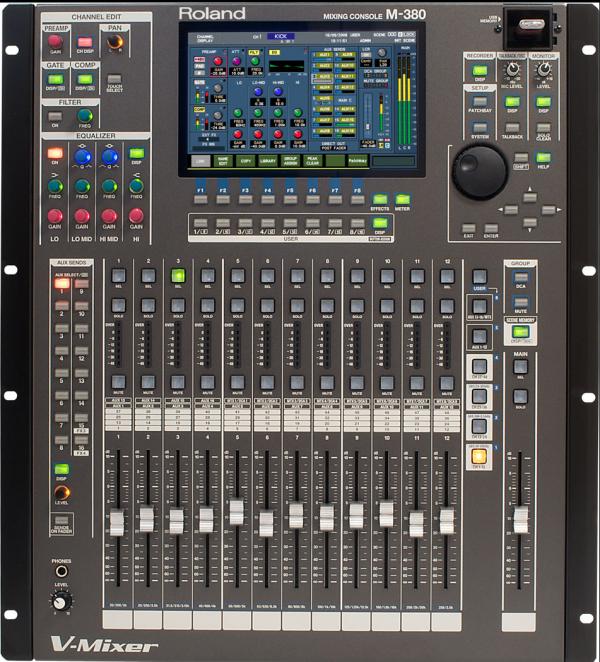Hit the EXIT button
The image size is (600, 662).
click(468, 228)
